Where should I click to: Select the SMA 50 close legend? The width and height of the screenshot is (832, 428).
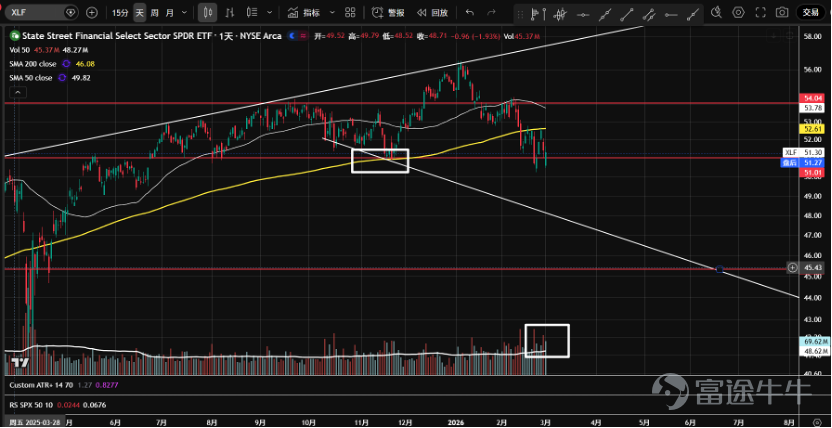point(31,77)
